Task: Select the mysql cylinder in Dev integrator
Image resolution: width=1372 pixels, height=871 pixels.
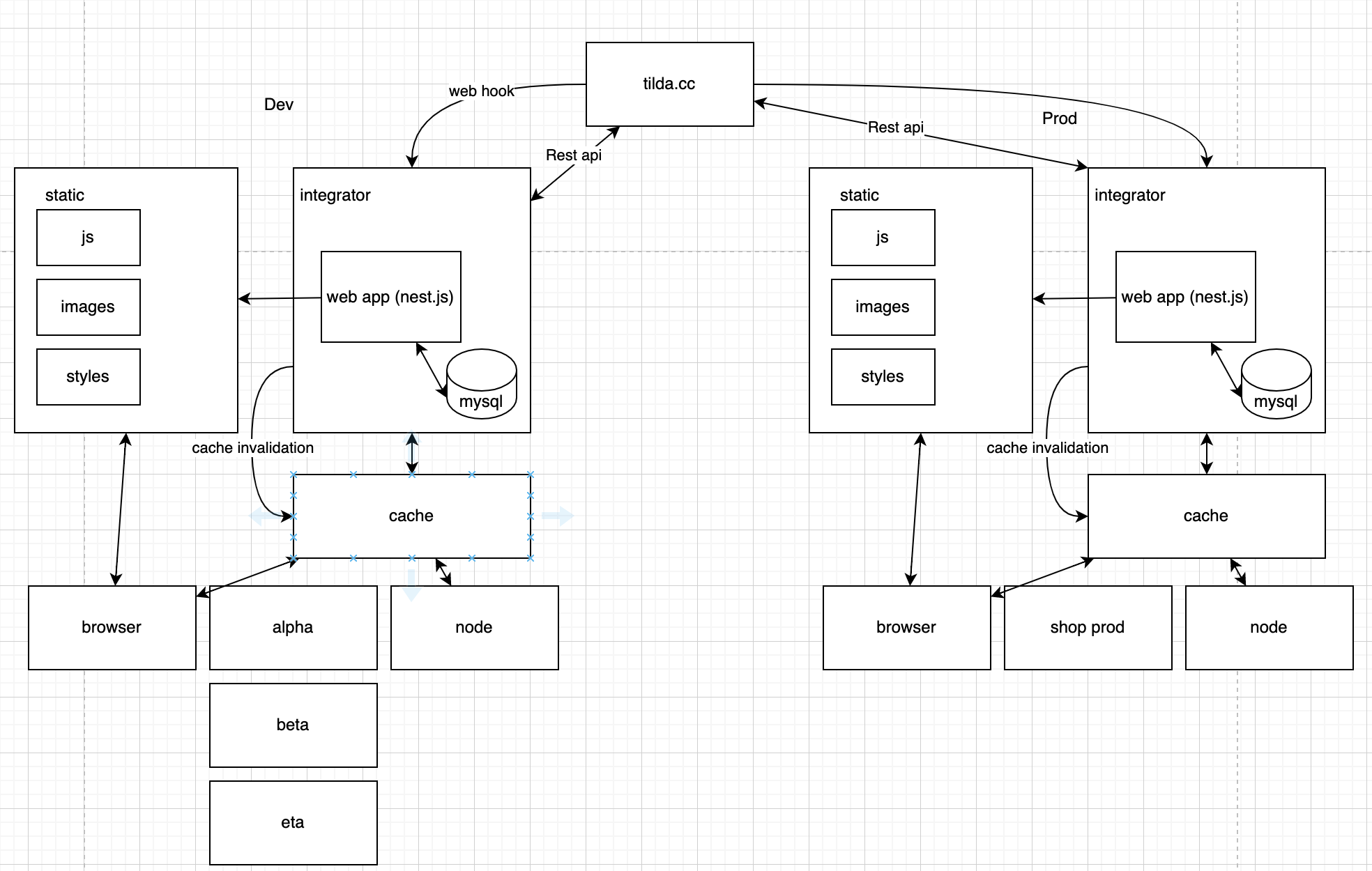Action: click(481, 385)
